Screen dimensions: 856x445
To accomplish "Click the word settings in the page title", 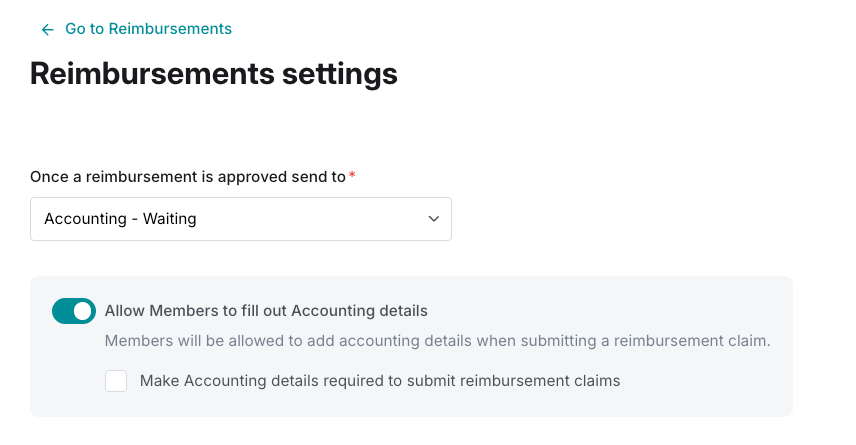I will [x=336, y=74].
